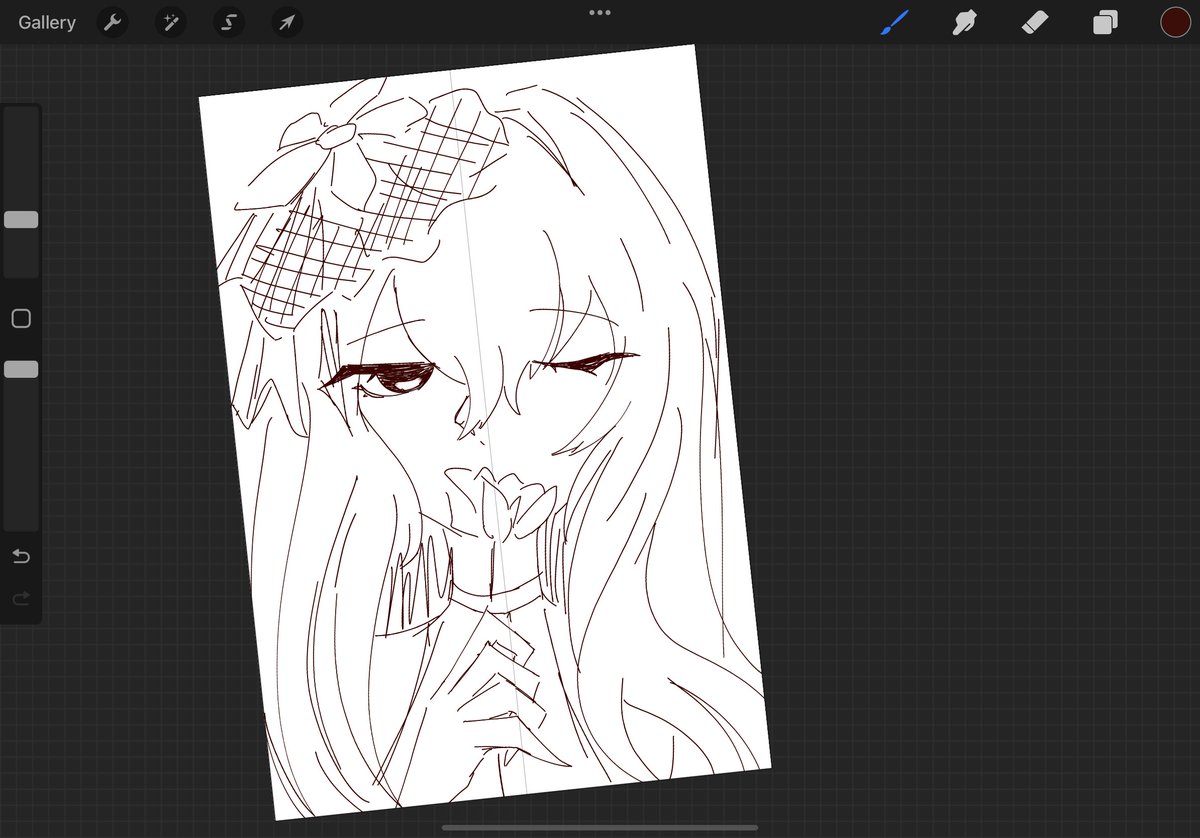
Task: Activate the Transform arrow tool
Action: click(x=288, y=22)
